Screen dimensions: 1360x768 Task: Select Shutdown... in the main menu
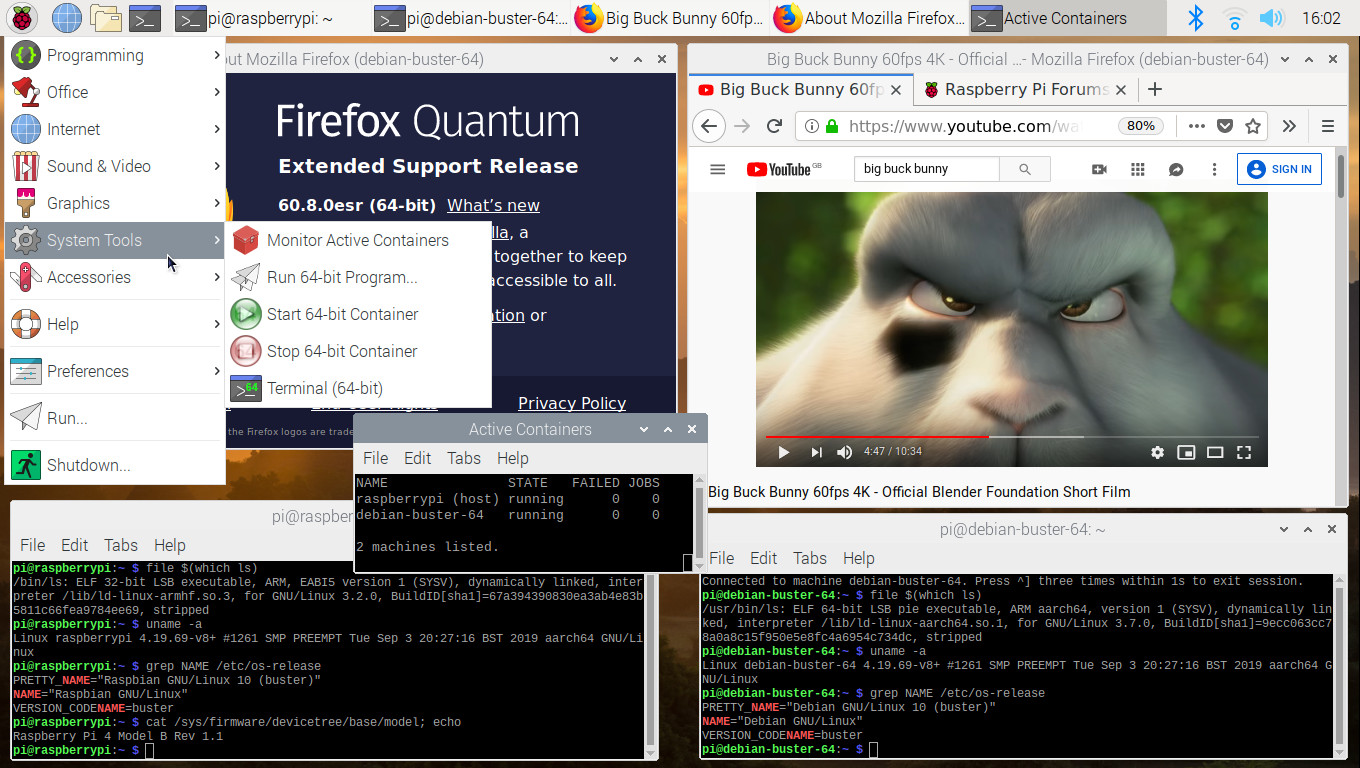coord(115,465)
